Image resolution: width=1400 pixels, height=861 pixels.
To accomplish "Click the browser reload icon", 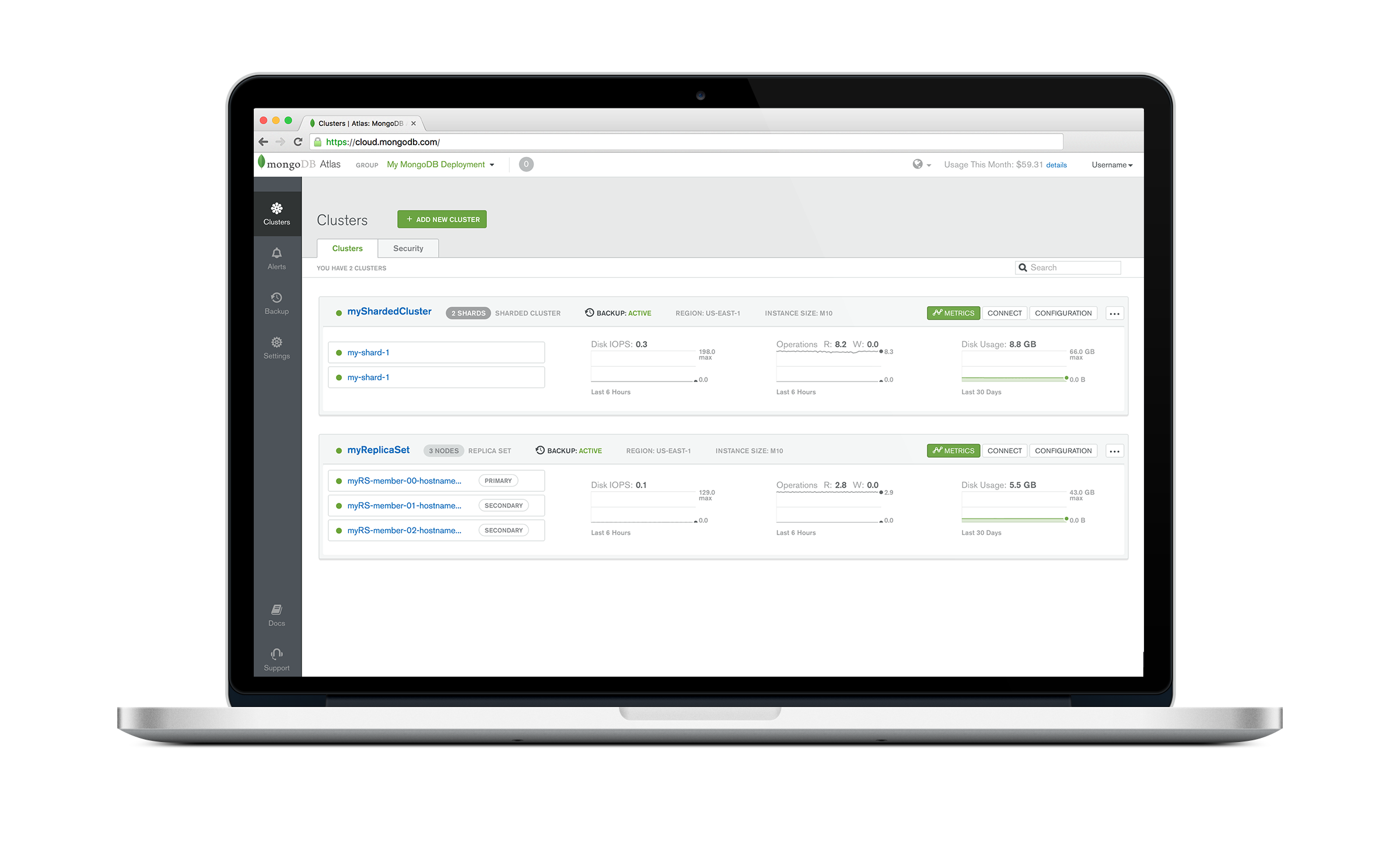I will [x=298, y=142].
